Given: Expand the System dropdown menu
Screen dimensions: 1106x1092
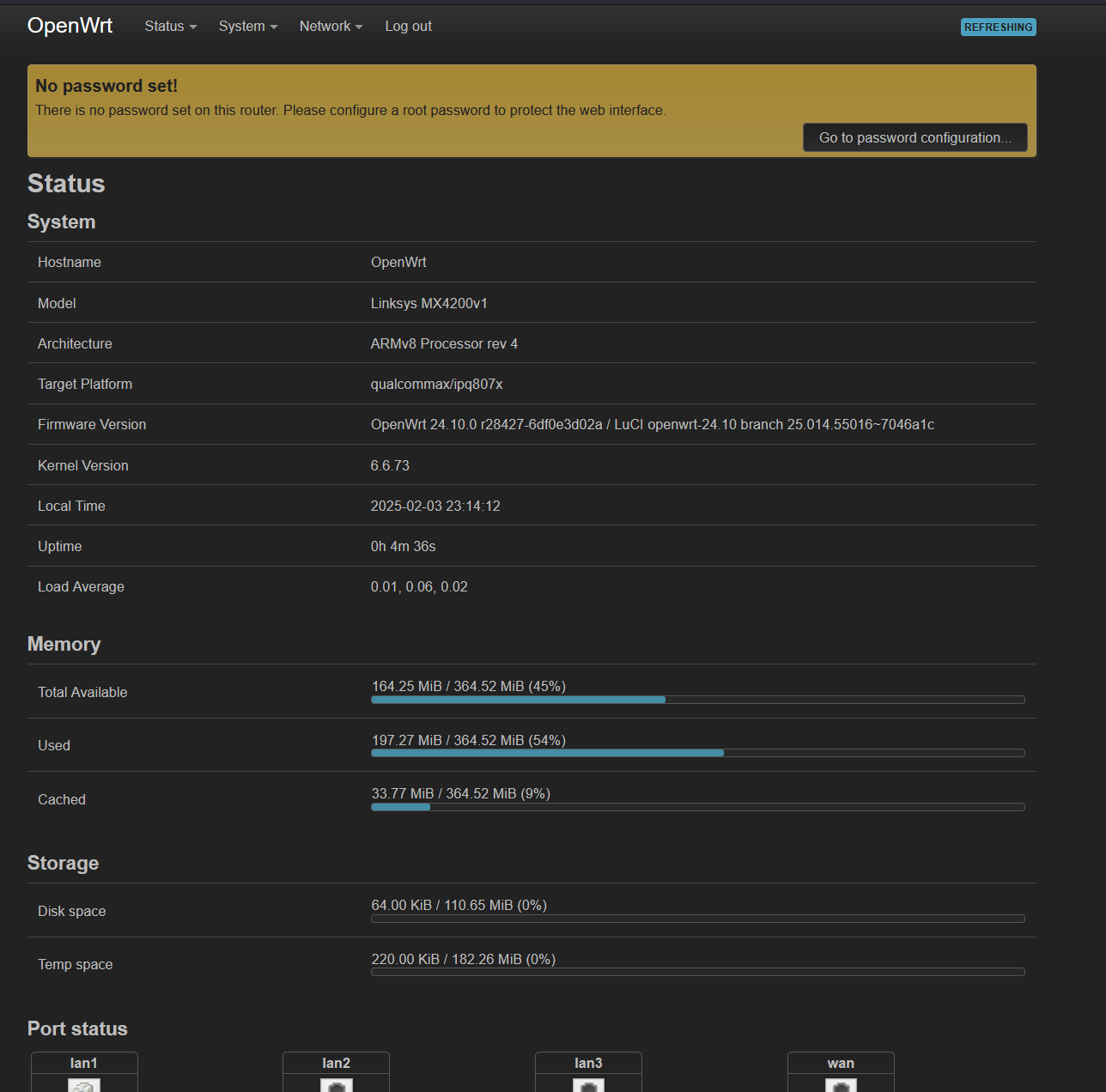Looking at the screenshot, I should 247,27.
